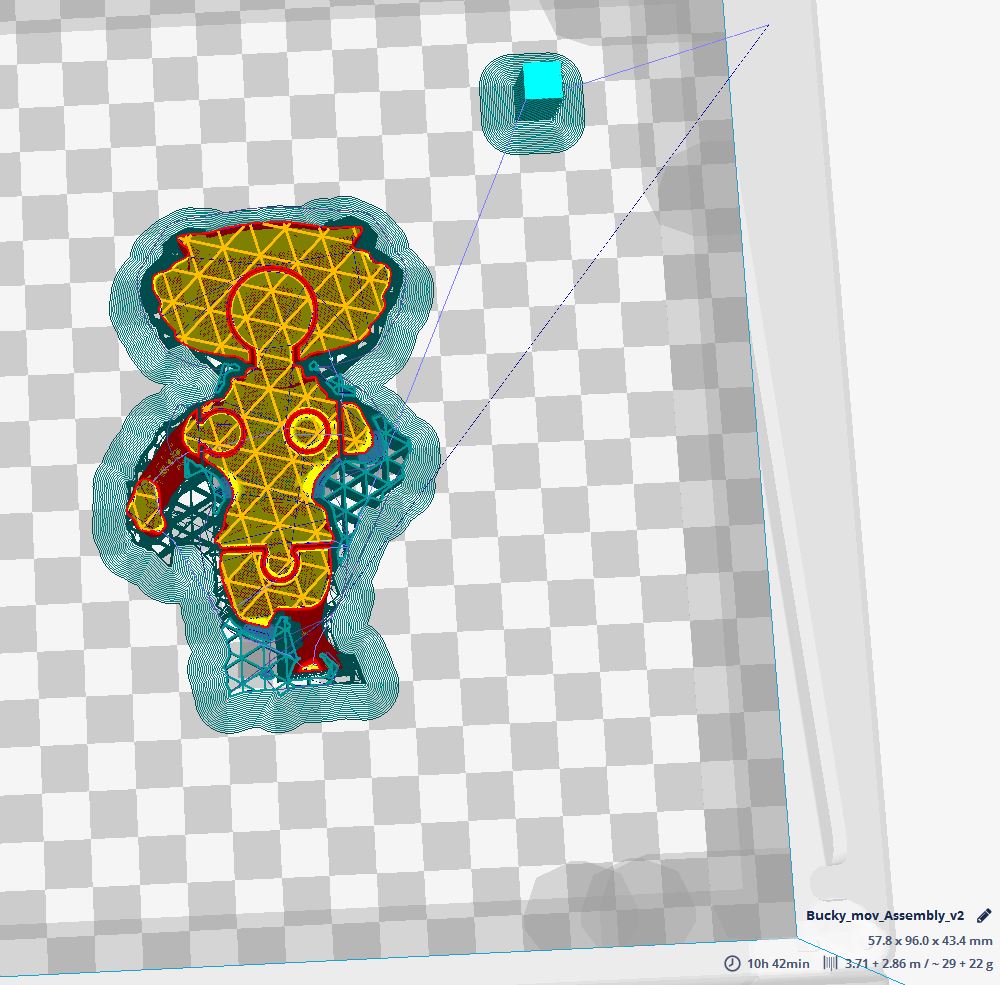This screenshot has height=985, width=1000.
Task: Select the Bucky_mov_Assembly_v2 job name
Action: (885, 915)
